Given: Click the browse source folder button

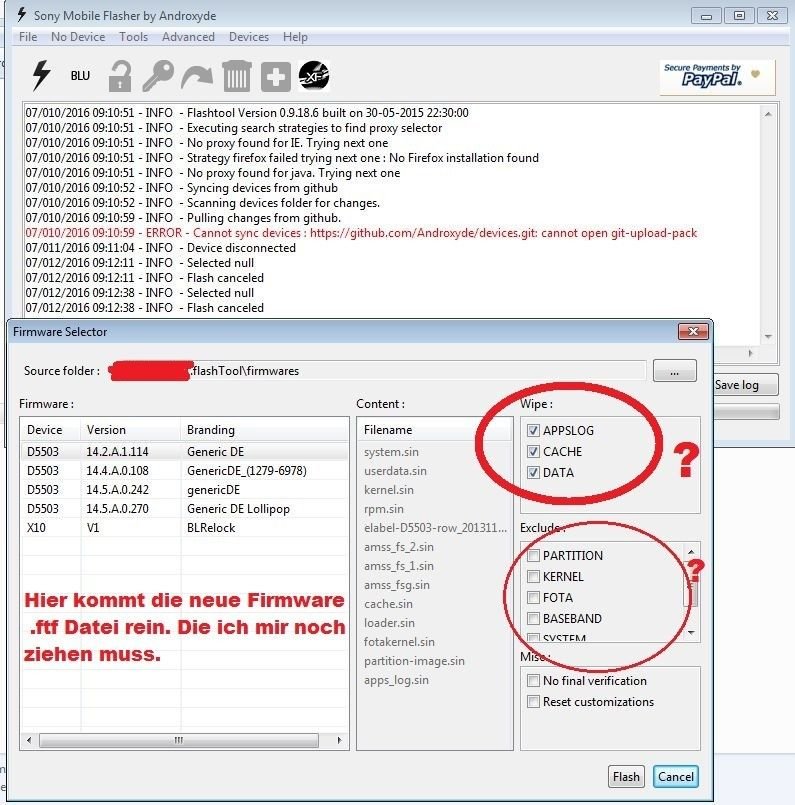Looking at the screenshot, I should pyautogui.click(x=674, y=371).
